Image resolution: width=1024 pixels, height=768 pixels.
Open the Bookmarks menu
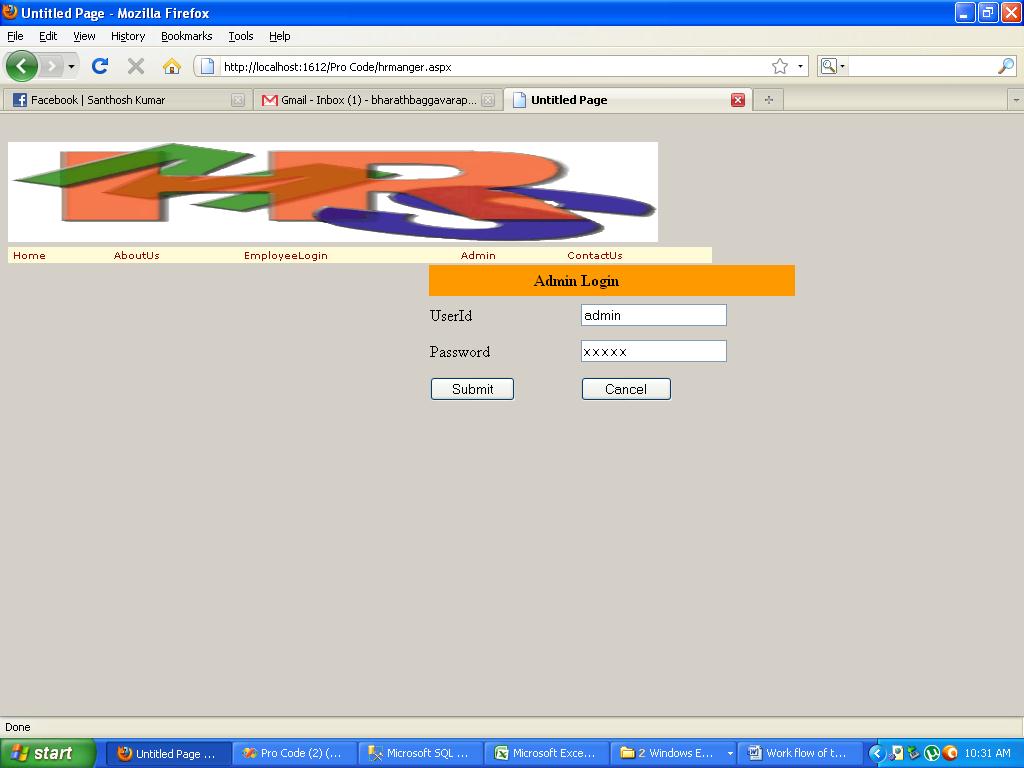(x=187, y=36)
